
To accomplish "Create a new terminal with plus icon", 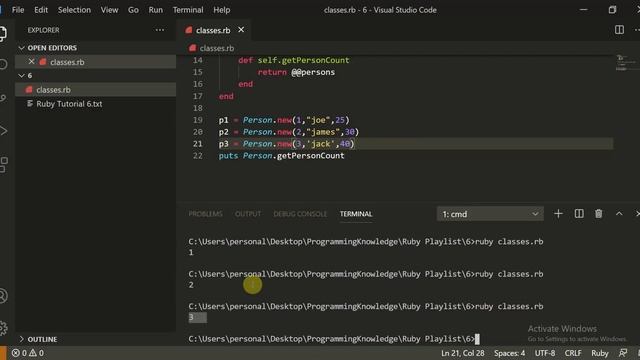I will point(558,214).
